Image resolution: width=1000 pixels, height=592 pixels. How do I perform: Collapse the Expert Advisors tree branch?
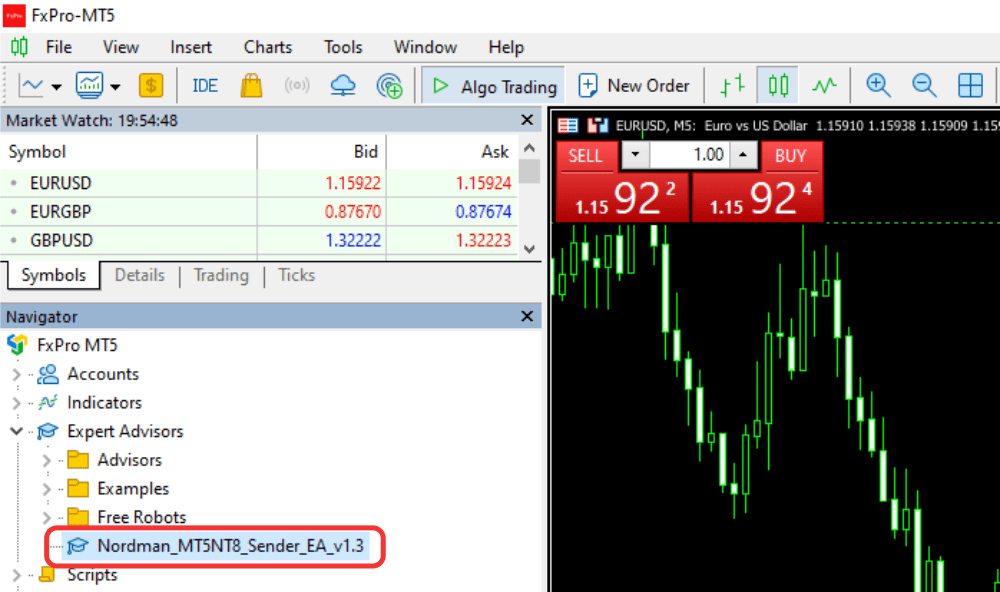click(16, 431)
